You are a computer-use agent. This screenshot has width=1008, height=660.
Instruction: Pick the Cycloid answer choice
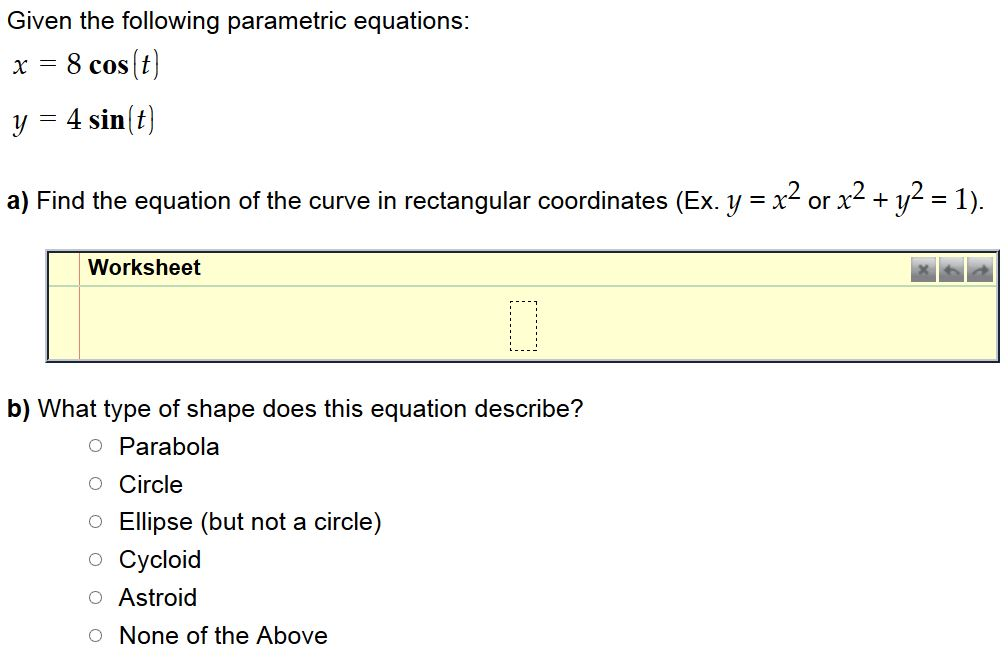coord(97,558)
